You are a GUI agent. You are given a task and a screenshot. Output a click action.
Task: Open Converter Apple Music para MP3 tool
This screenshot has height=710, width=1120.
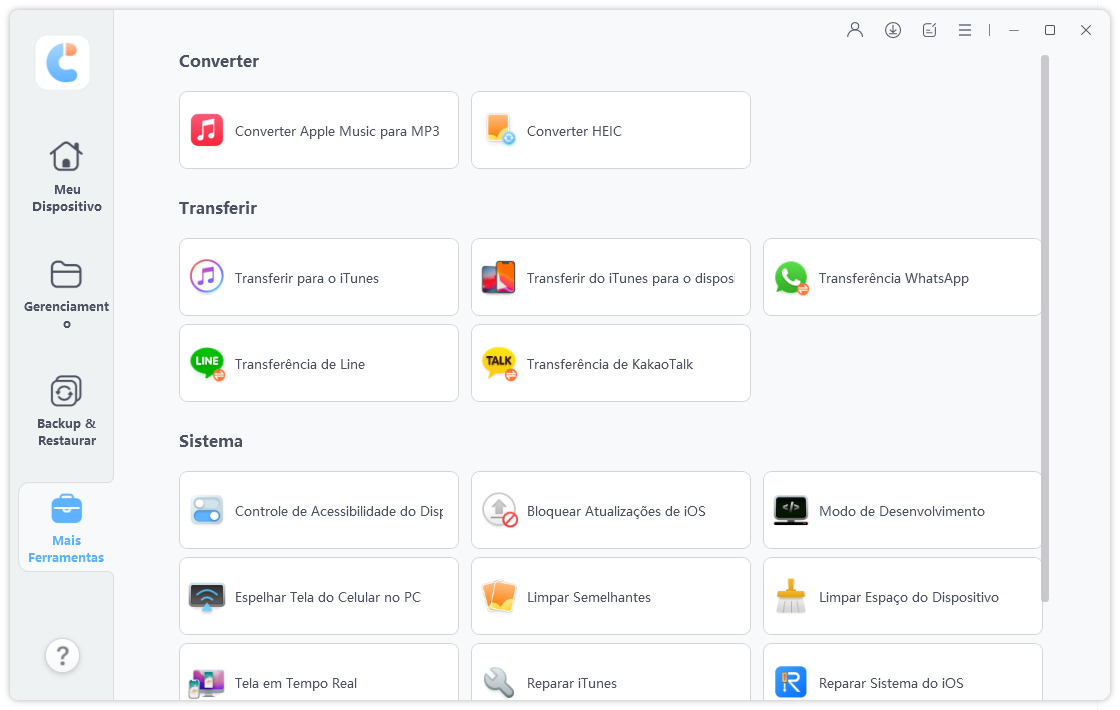tap(318, 130)
